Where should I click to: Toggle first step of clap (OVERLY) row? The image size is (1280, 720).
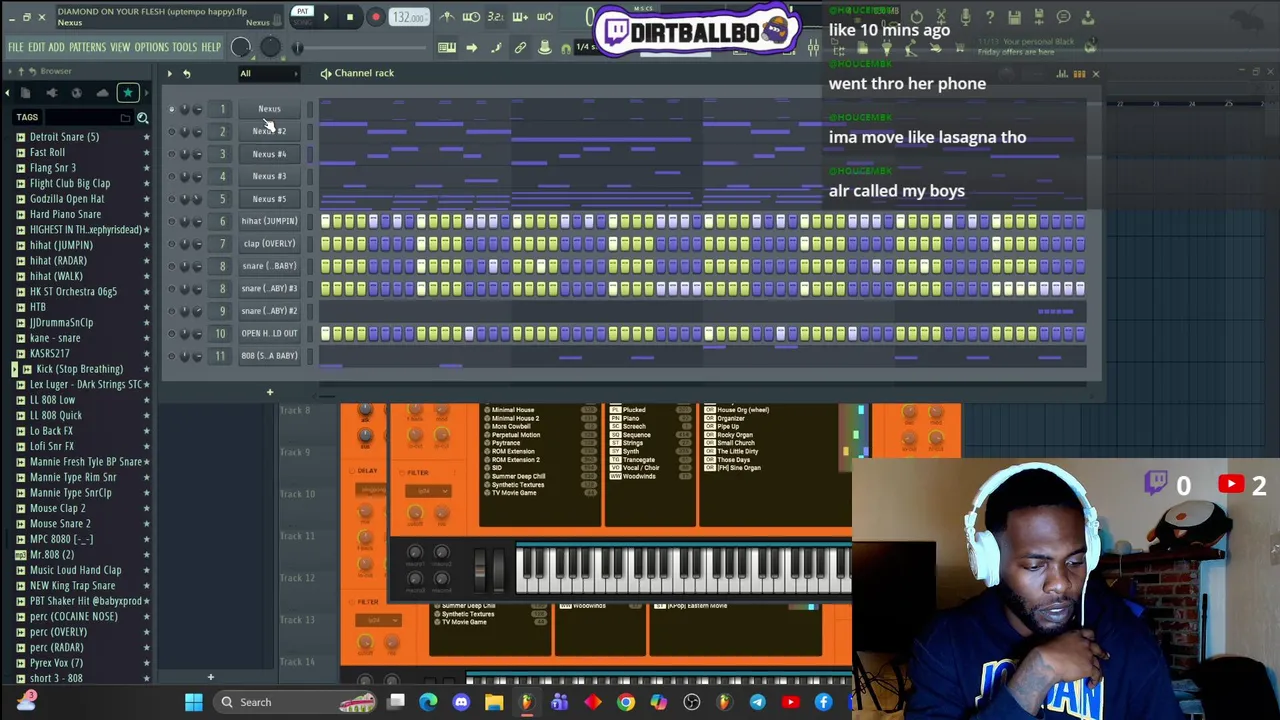325,243
